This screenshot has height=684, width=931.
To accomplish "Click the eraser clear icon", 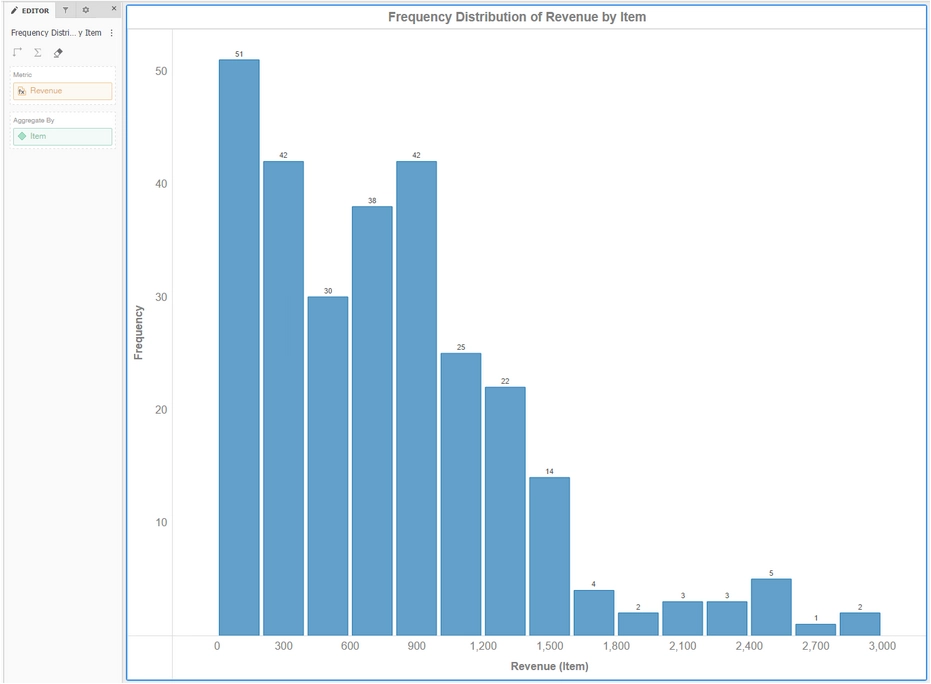I will pos(58,53).
